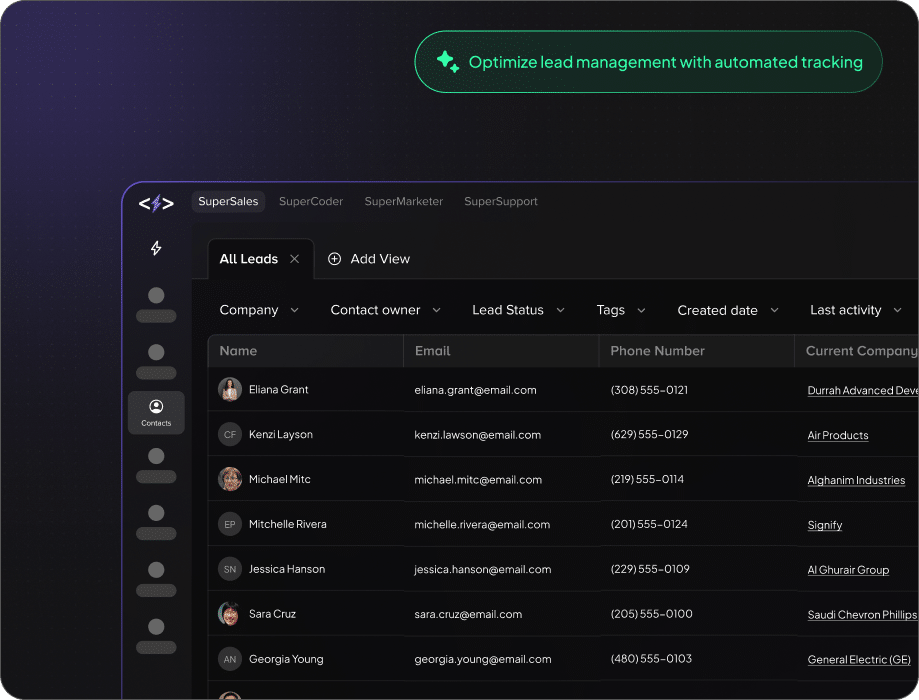Open the Alghanim Industries company link
Viewport: 919px width, 700px height.
pos(856,480)
